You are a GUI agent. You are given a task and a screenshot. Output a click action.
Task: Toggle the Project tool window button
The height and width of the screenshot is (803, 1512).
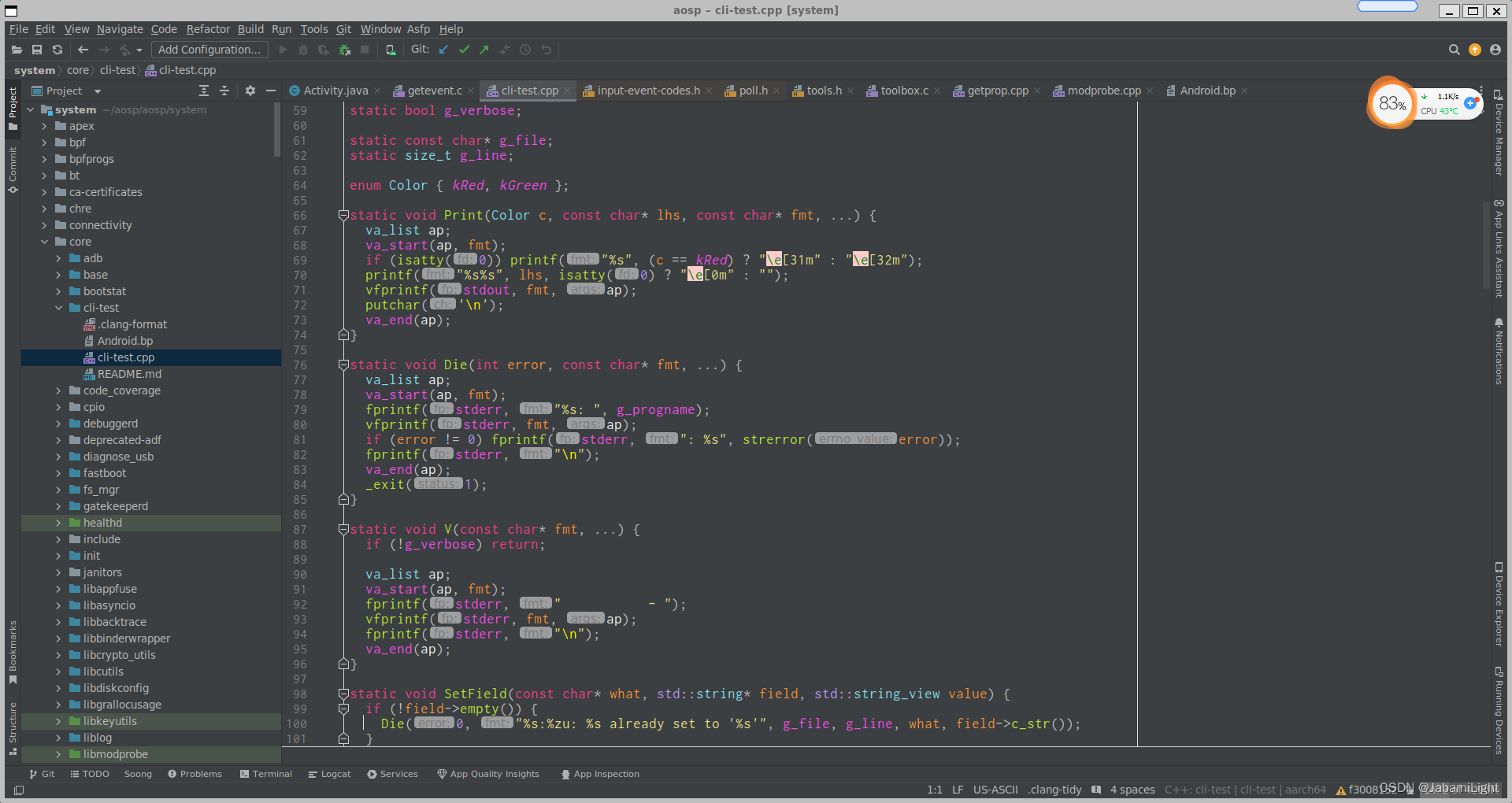[13, 108]
